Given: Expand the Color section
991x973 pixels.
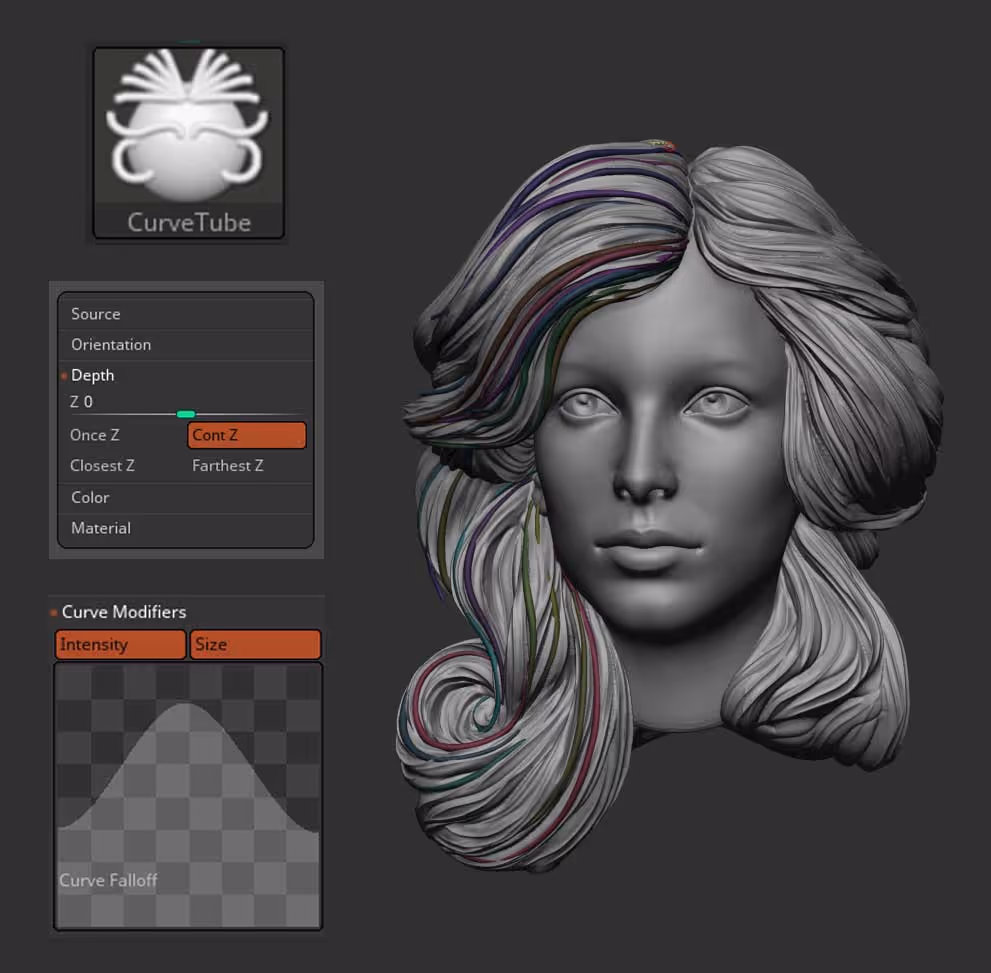Looking at the screenshot, I should pos(186,498).
